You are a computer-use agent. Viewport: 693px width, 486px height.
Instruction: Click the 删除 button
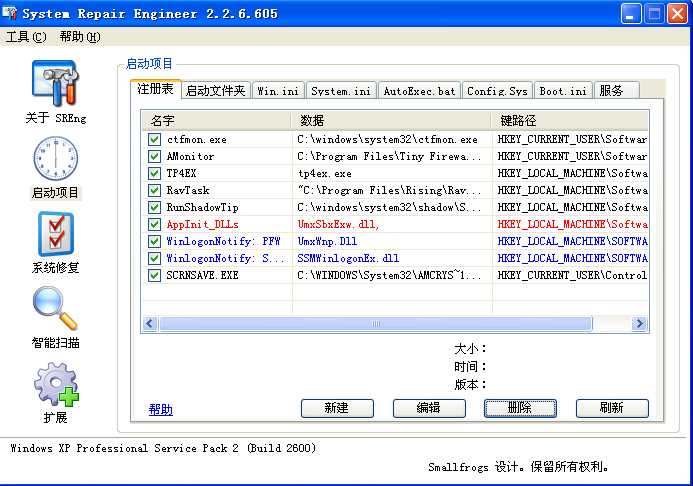pos(520,408)
